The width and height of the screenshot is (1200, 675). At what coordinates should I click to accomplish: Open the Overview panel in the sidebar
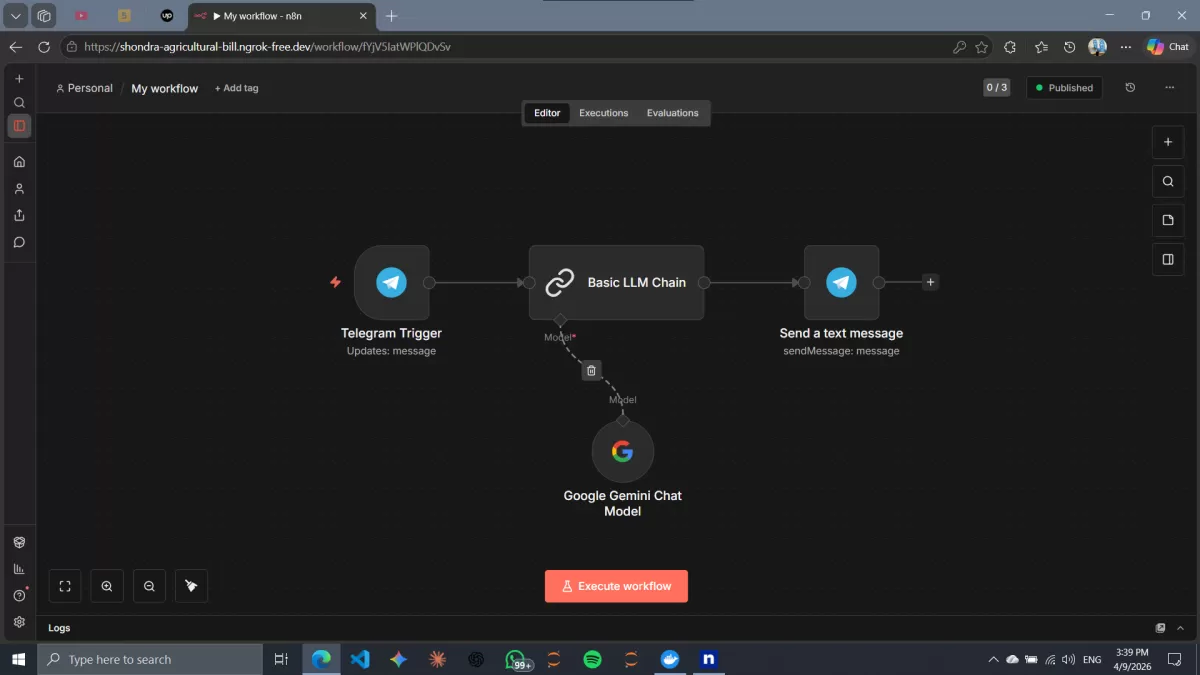pos(18,125)
